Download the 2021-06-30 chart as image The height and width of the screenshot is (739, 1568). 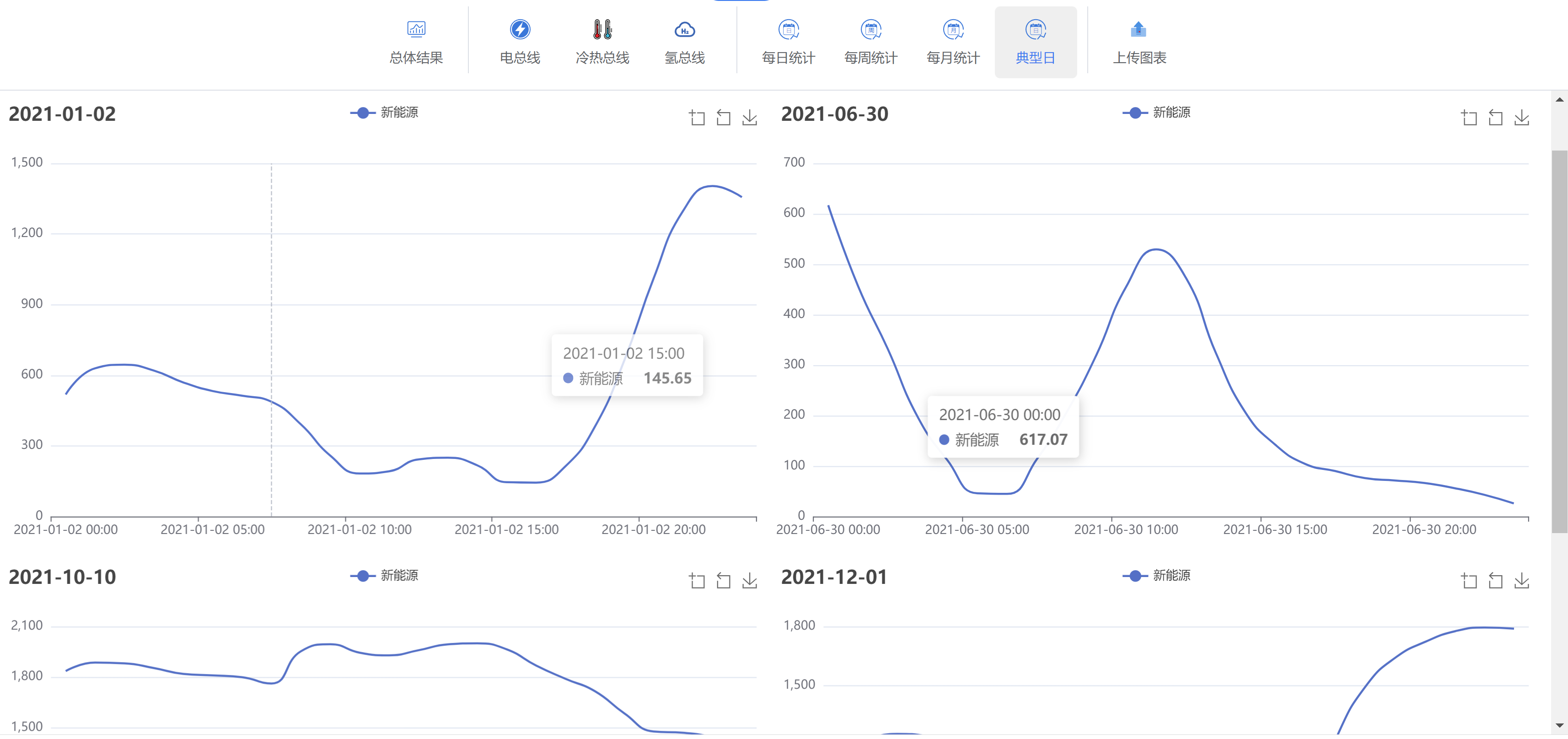(x=1521, y=118)
